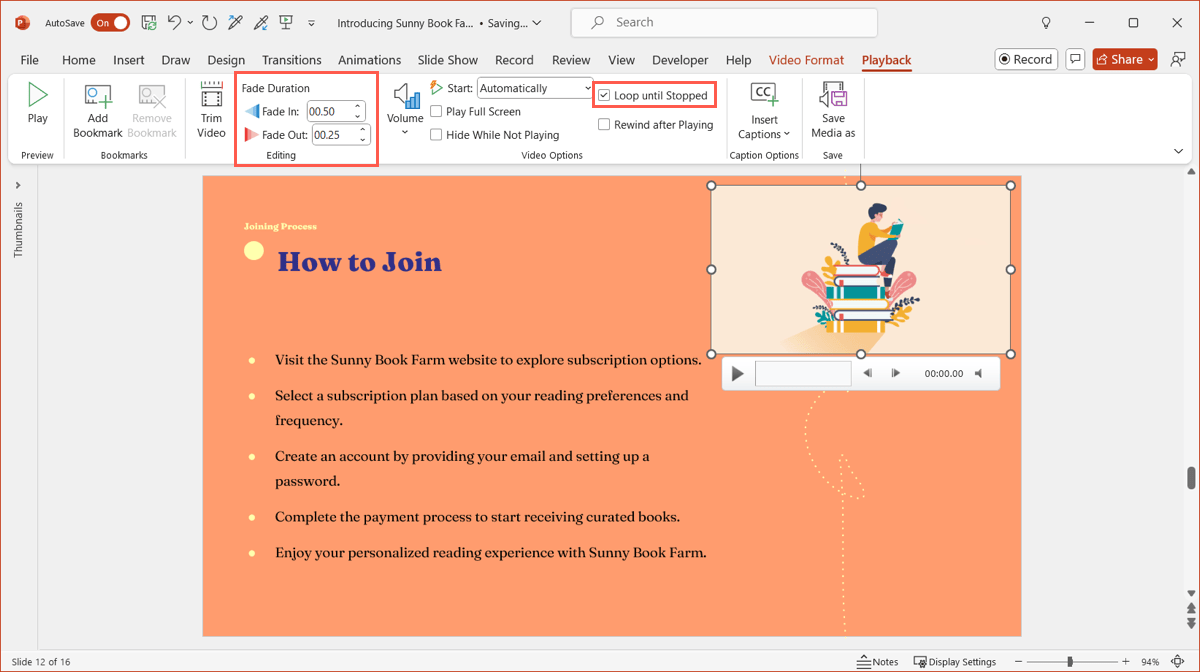1200x672 pixels.
Task: Click zoom in plus button
Action: coord(1126,661)
